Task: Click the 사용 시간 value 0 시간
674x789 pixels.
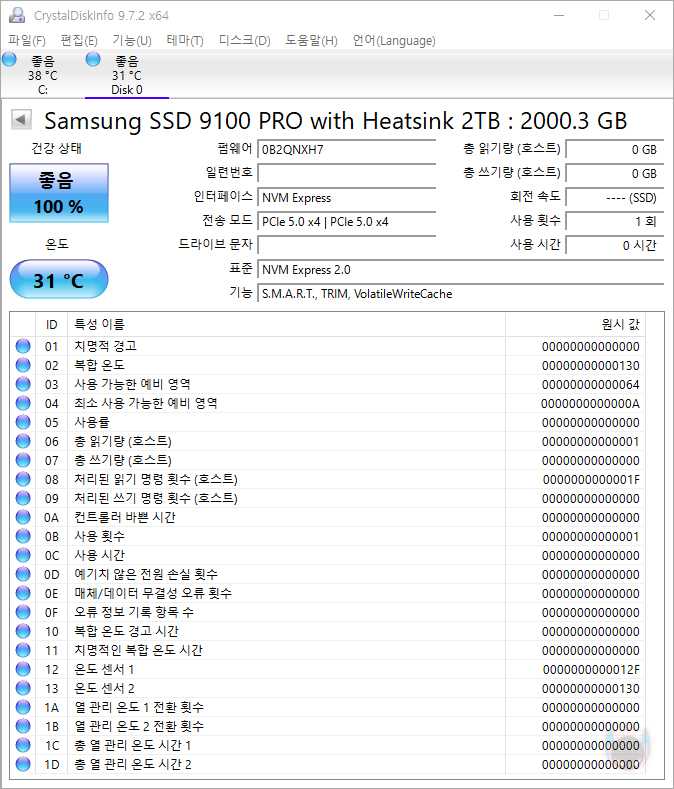Action: (615, 246)
